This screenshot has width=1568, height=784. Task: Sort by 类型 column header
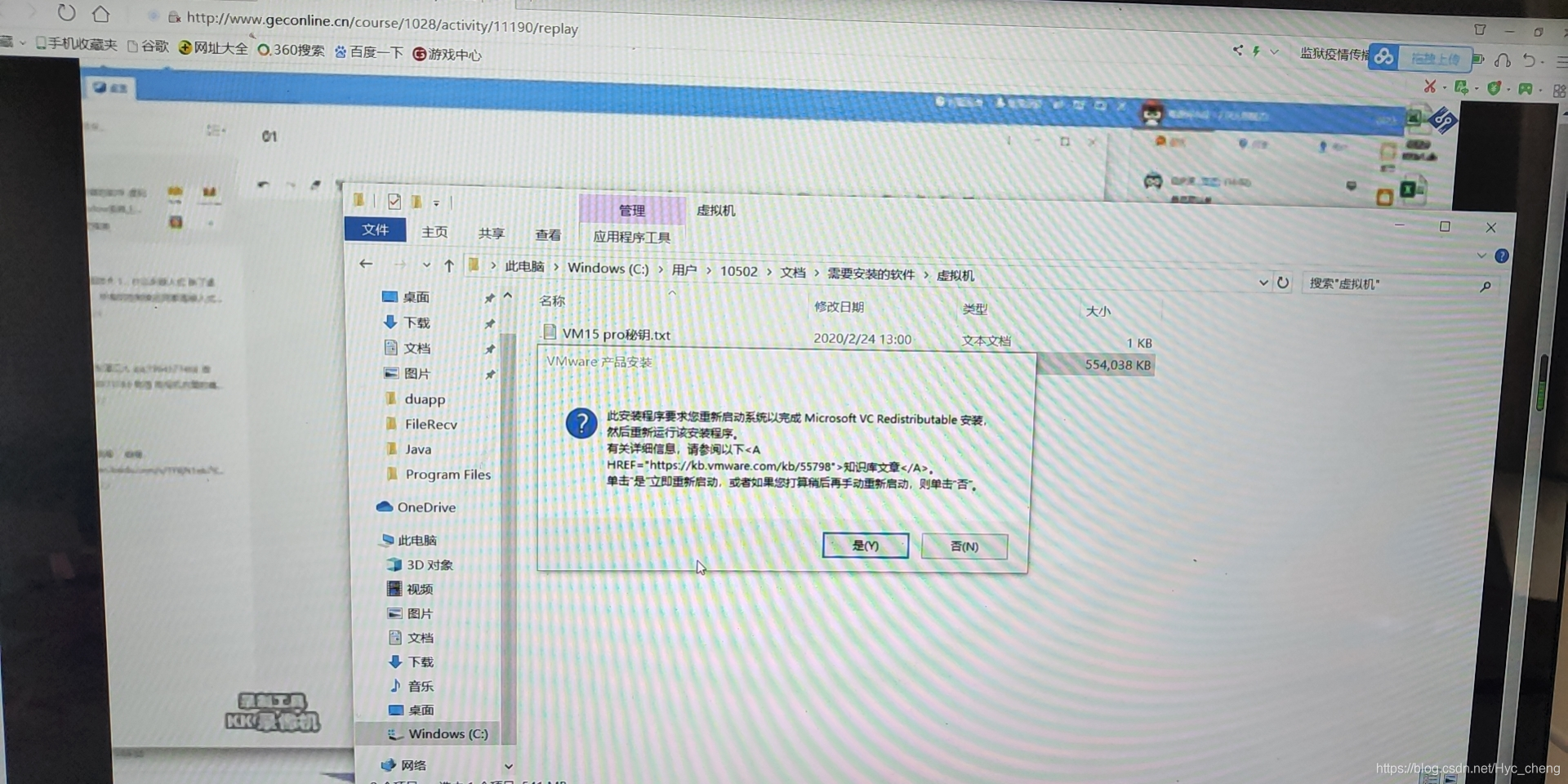coord(974,309)
